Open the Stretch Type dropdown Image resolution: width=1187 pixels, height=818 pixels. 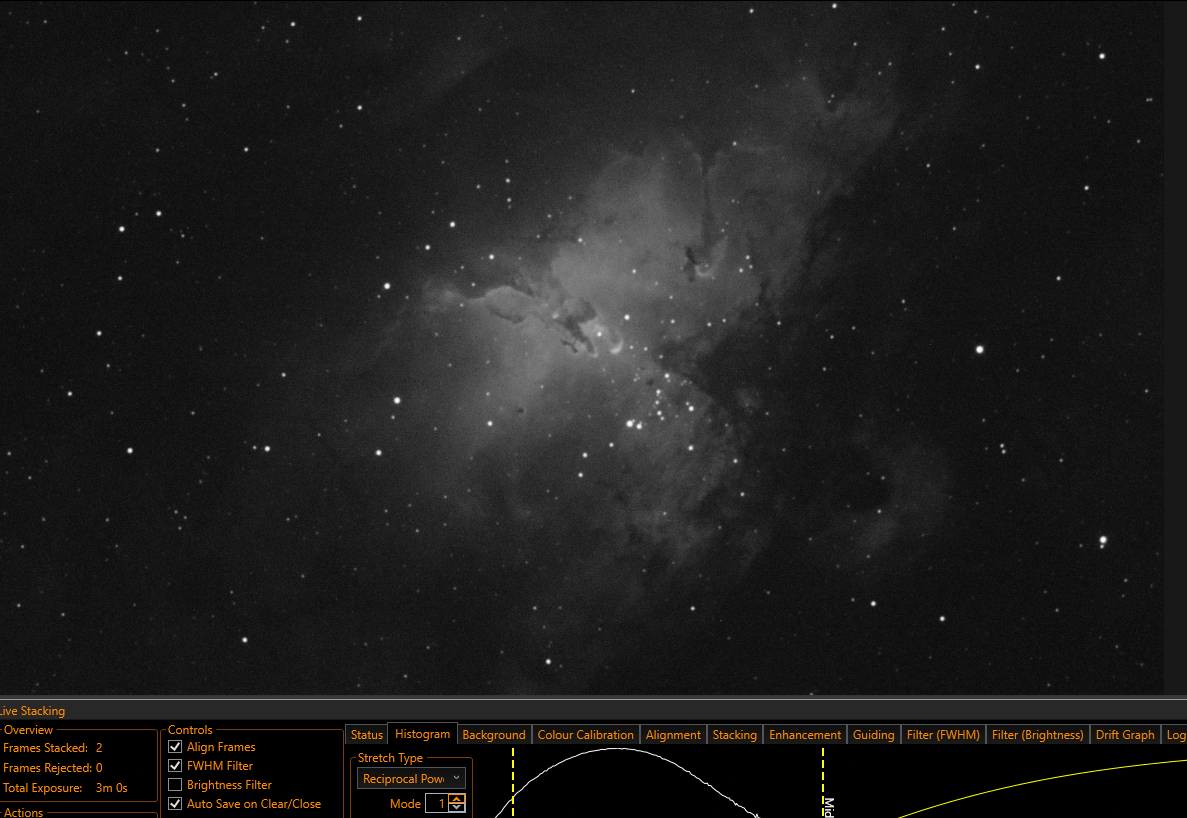pyautogui.click(x=411, y=779)
